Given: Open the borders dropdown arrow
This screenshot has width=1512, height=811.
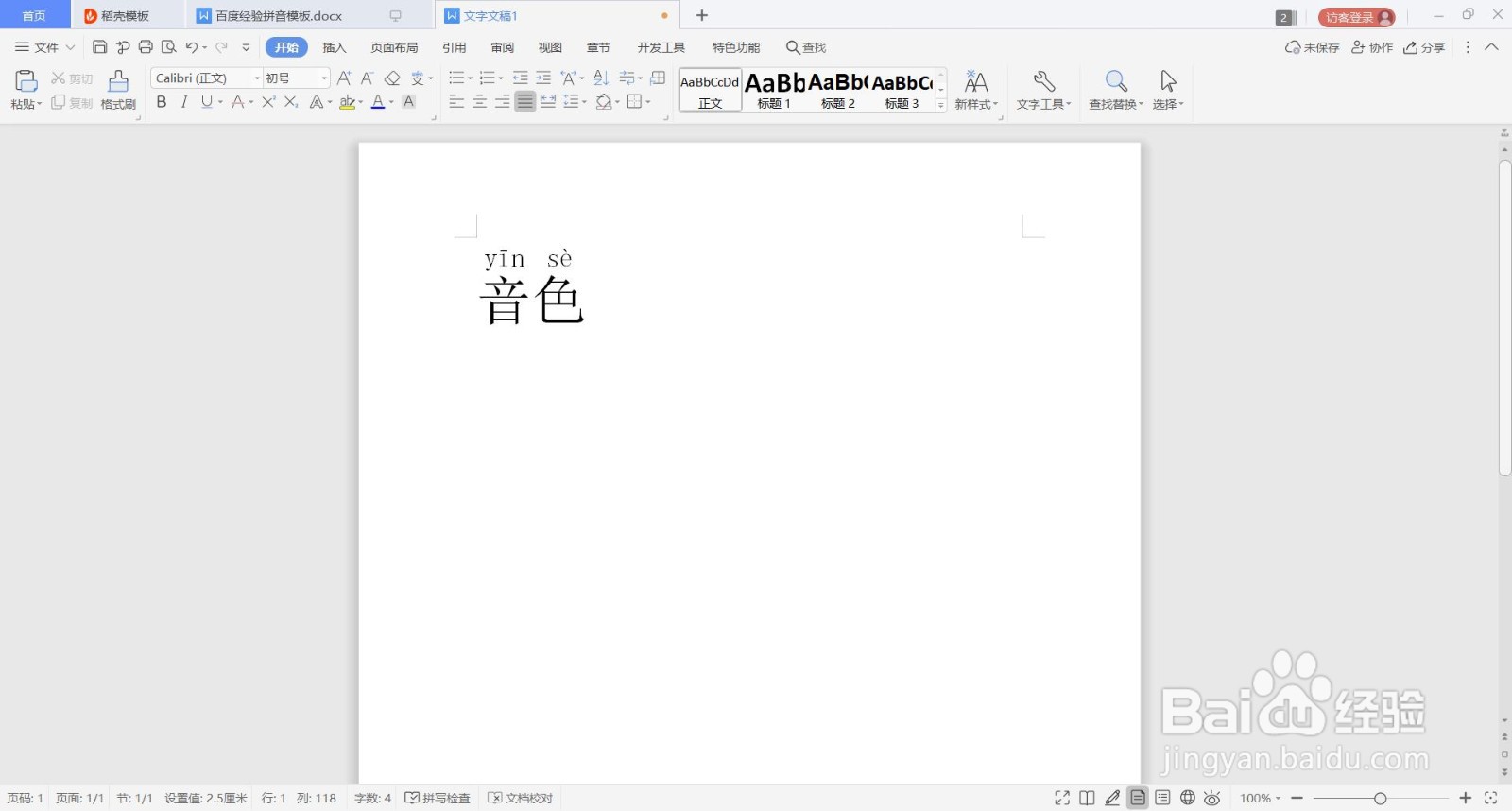Looking at the screenshot, I should (x=648, y=102).
